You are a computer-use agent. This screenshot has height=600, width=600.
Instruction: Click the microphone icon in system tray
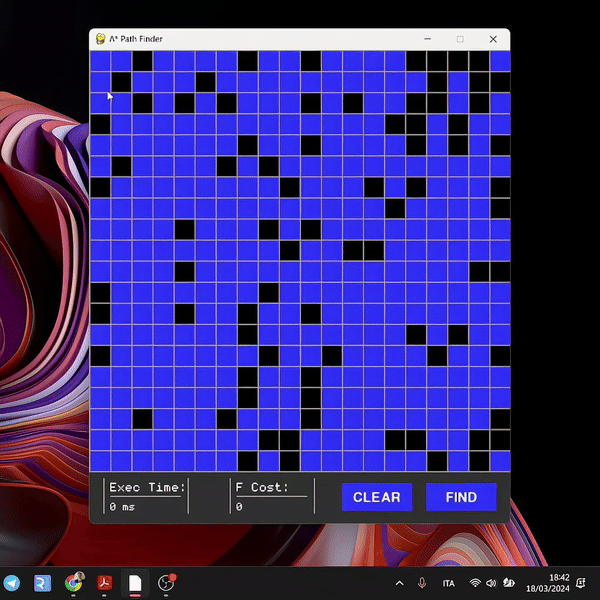423,583
